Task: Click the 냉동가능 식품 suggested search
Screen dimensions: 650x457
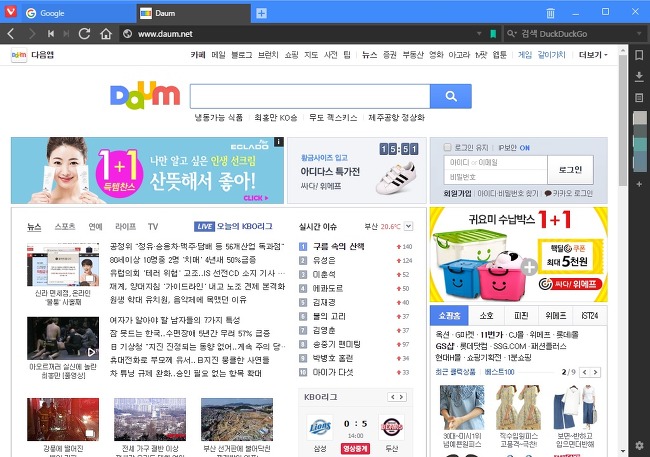Action: (x=219, y=117)
